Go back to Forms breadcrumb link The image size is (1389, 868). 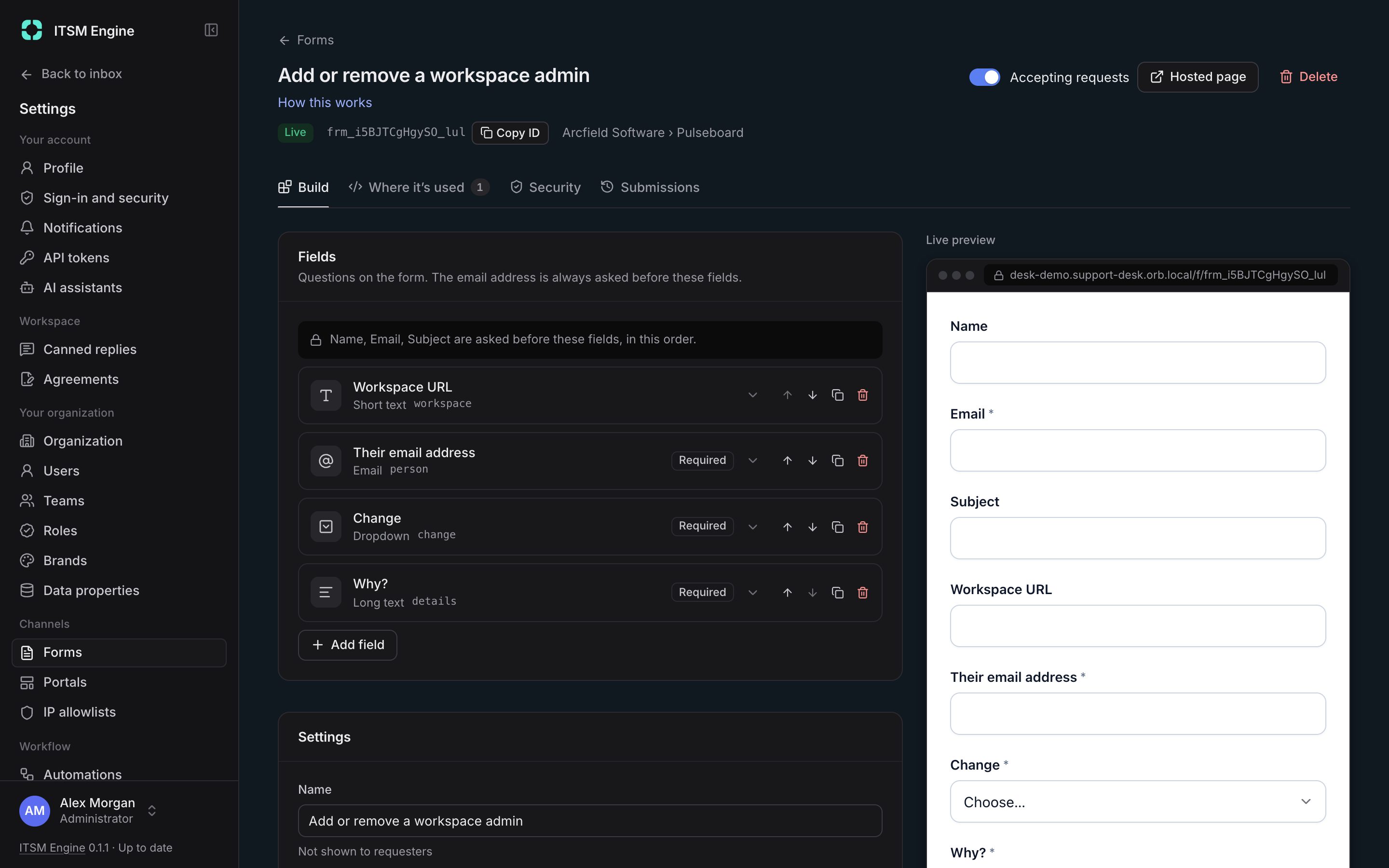[307, 40]
